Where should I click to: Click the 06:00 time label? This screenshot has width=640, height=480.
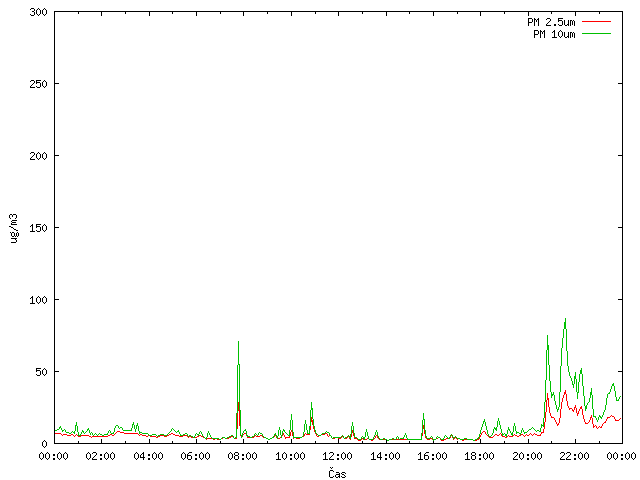pyautogui.click(x=196, y=456)
